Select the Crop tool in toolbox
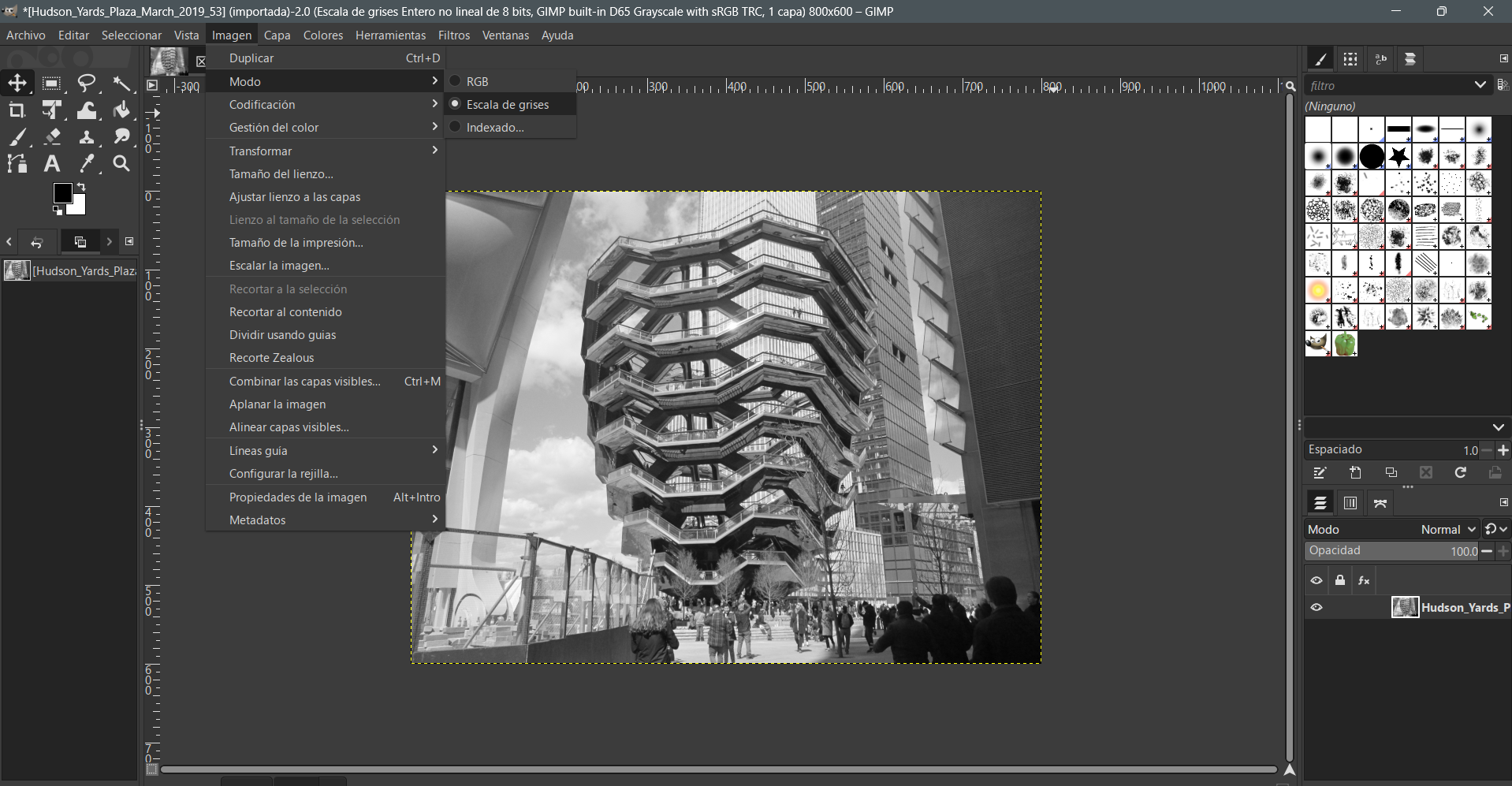 point(17,110)
